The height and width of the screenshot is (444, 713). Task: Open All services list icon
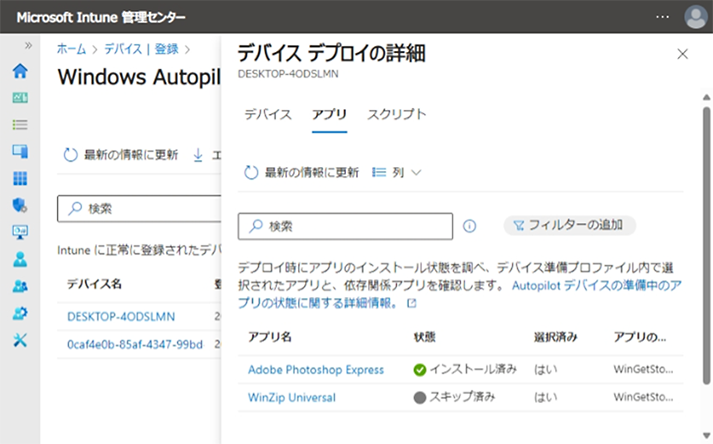tap(20, 125)
